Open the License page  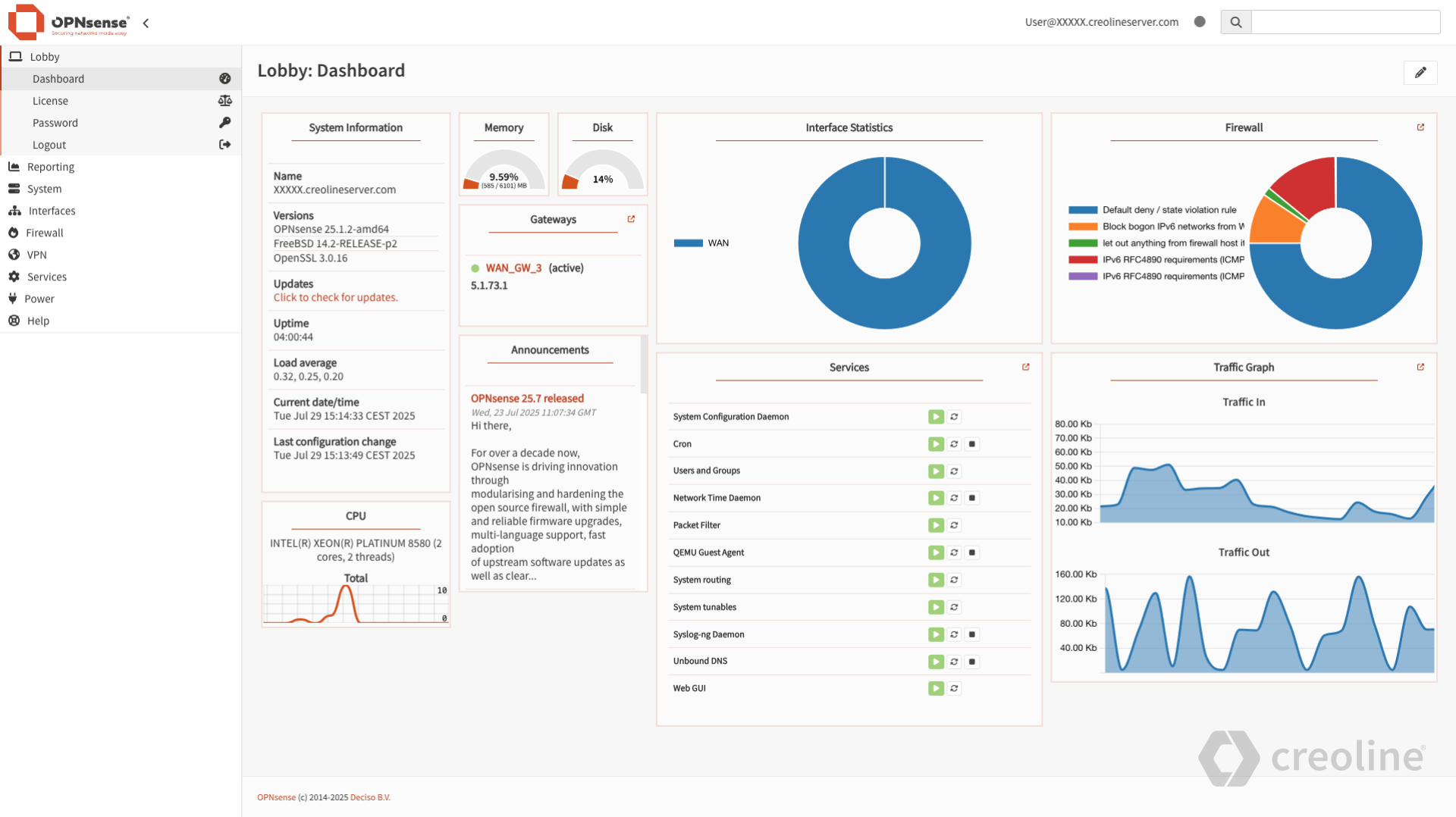pyautogui.click(x=121, y=101)
